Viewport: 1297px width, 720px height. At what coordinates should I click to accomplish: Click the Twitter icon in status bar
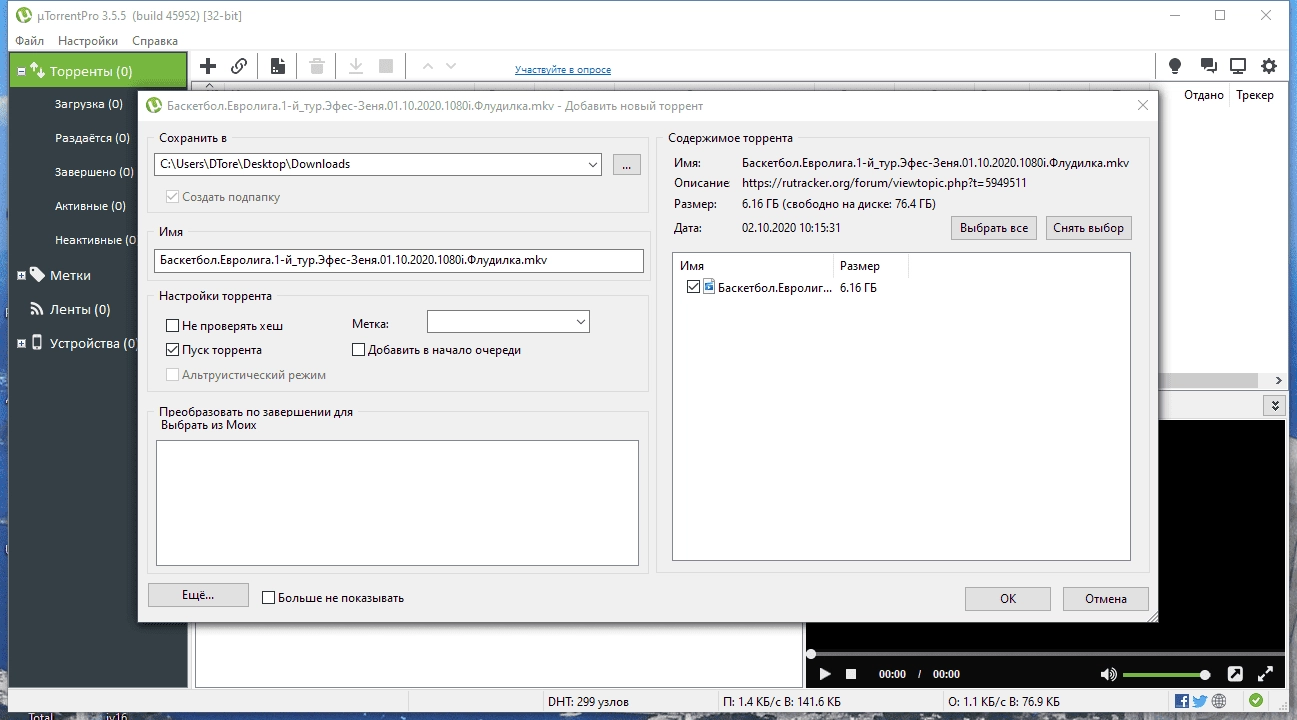[x=1198, y=701]
